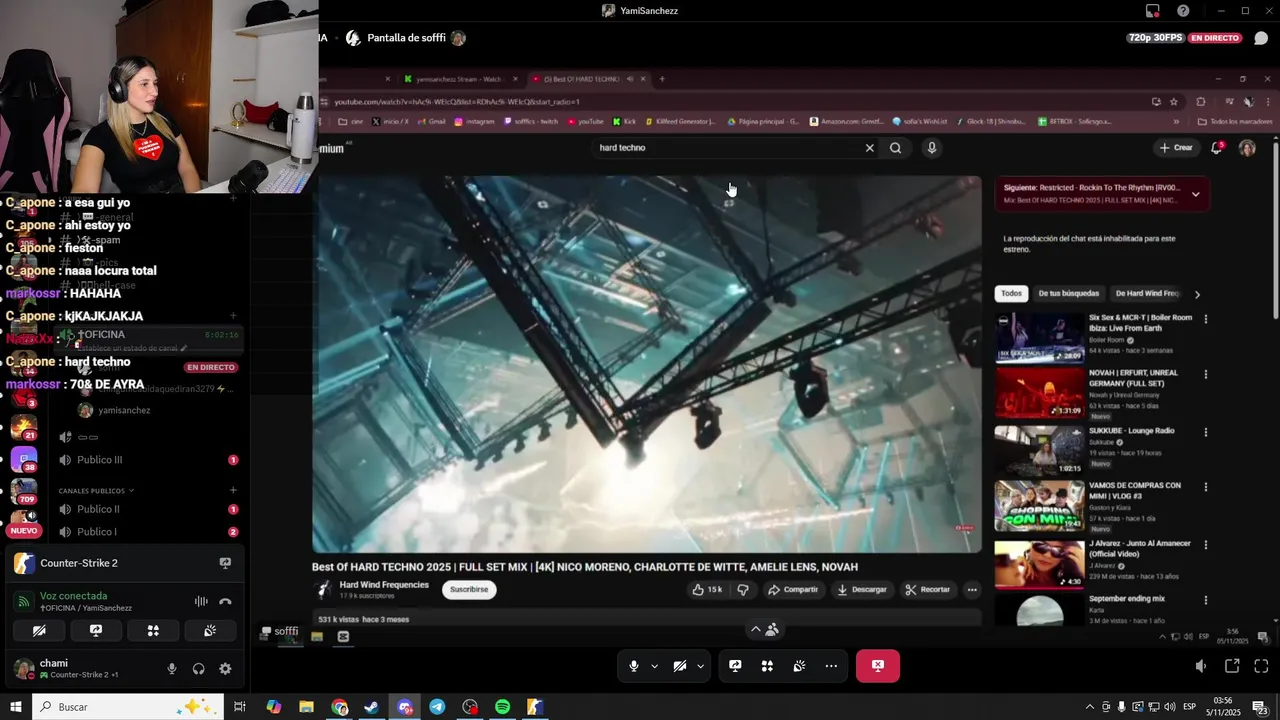
Task: Open options for VAMOS DE COMPRAS video
Action: [x=1205, y=488]
